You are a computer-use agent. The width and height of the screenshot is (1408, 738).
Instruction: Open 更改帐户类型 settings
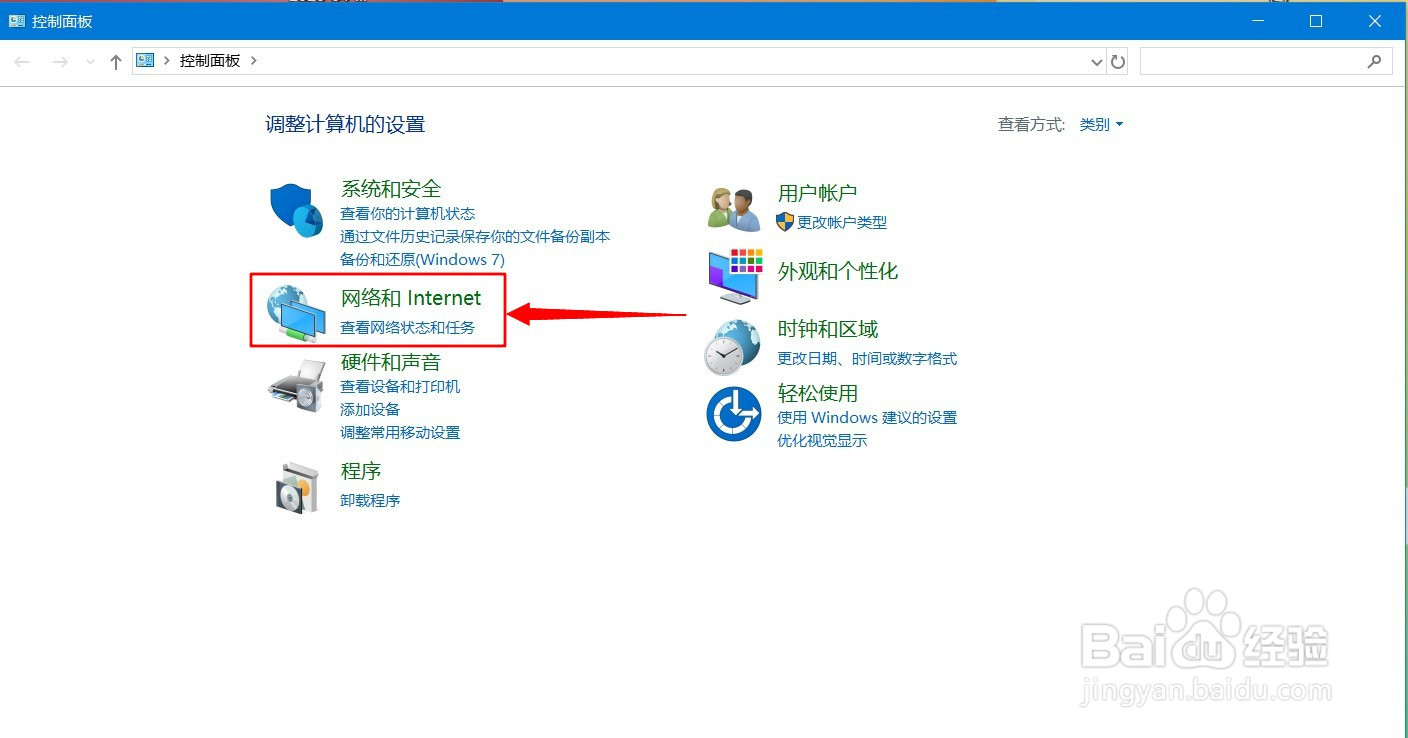pos(842,222)
